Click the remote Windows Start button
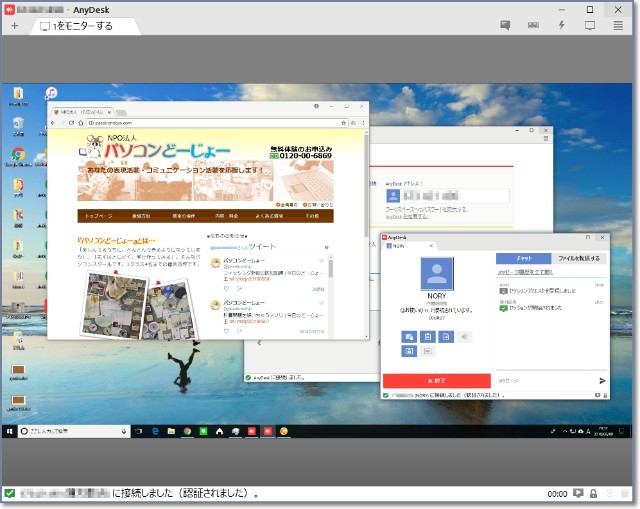 [10, 431]
